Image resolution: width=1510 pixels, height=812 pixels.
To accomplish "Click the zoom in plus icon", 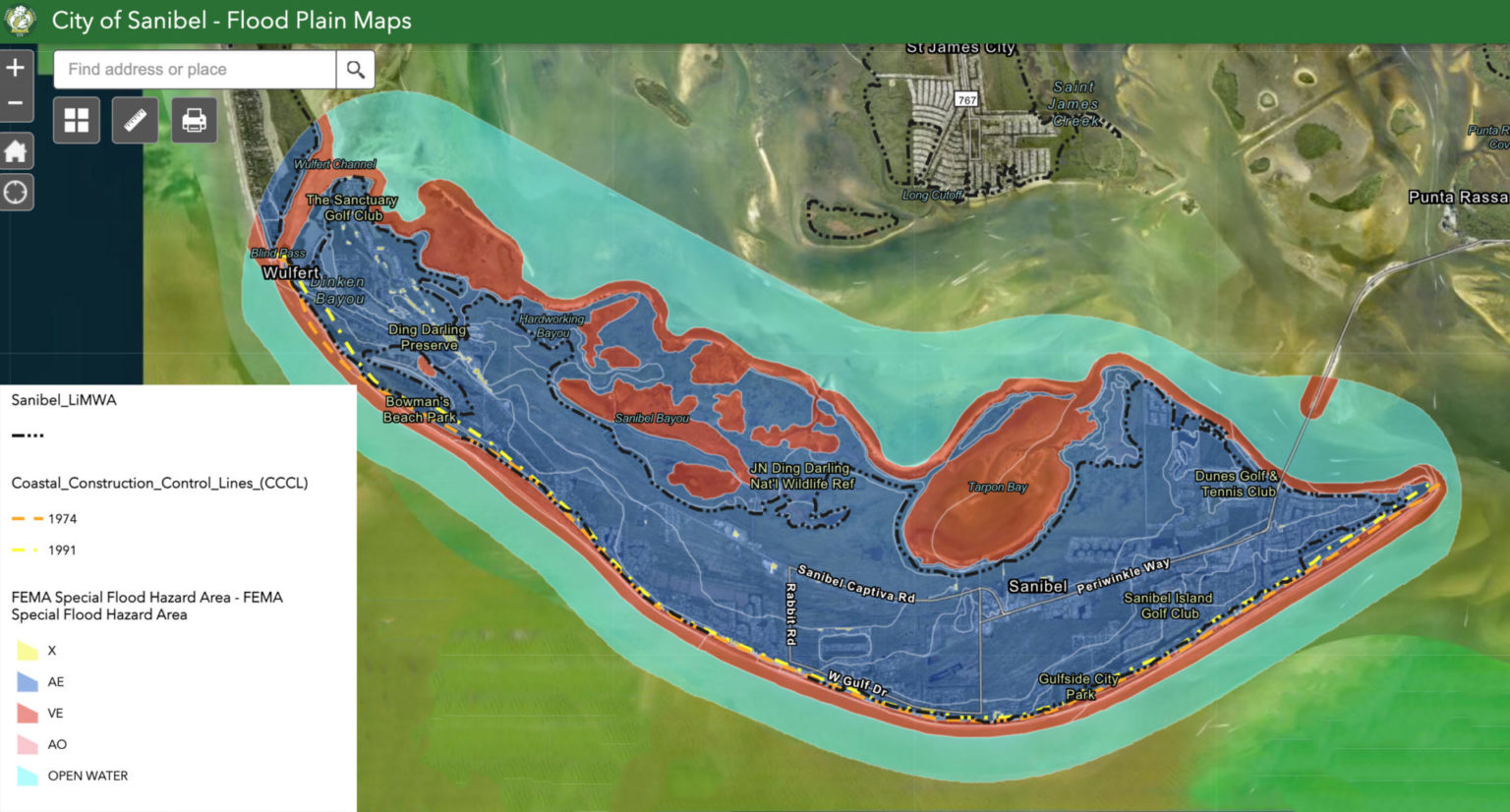I will pyautogui.click(x=15, y=67).
